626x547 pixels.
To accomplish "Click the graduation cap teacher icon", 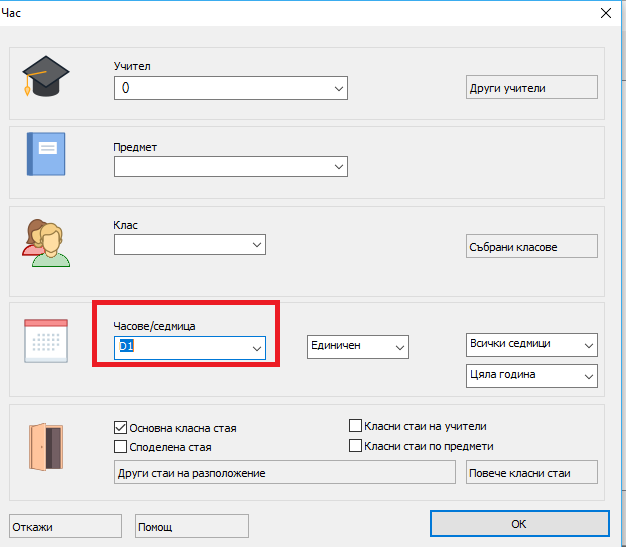I will pyautogui.click(x=46, y=76).
